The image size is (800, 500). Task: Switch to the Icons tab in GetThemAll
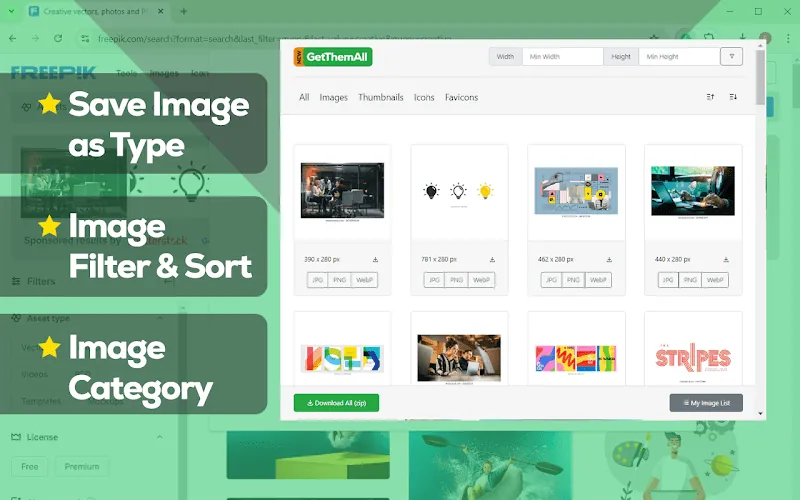click(x=424, y=97)
